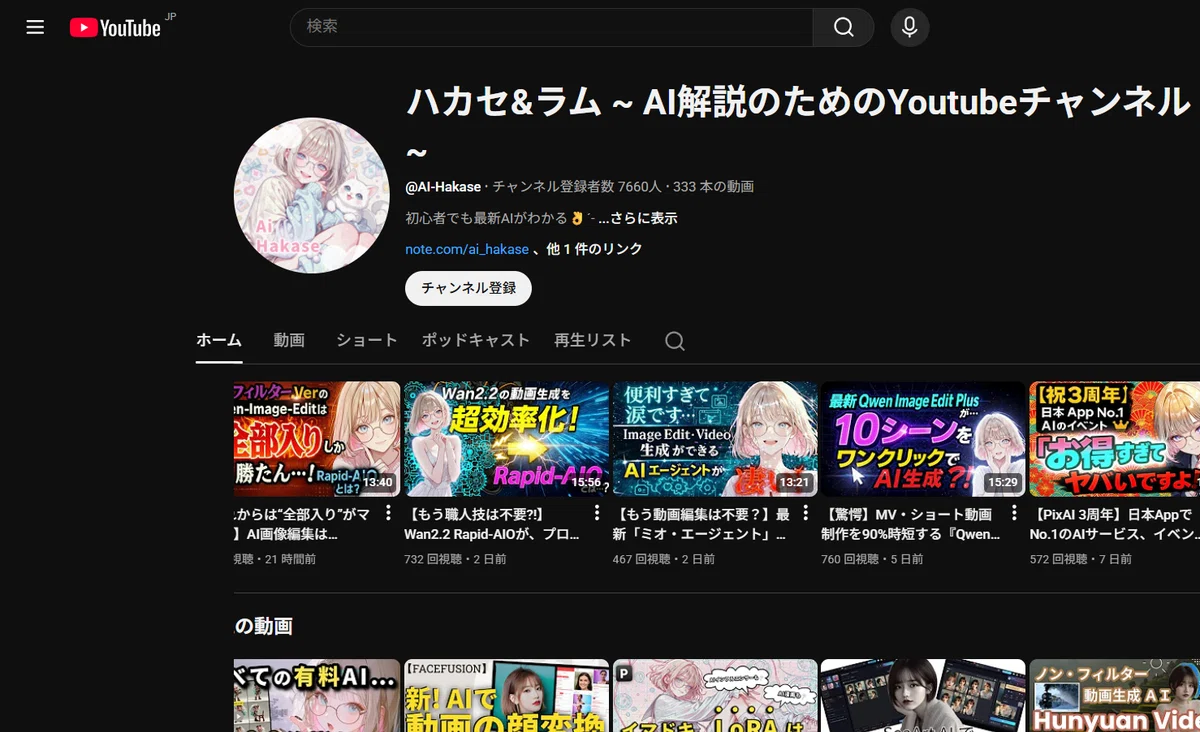Image resolution: width=1200 pixels, height=732 pixels.
Task: Open the hamburger guide menu
Action: point(35,27)
